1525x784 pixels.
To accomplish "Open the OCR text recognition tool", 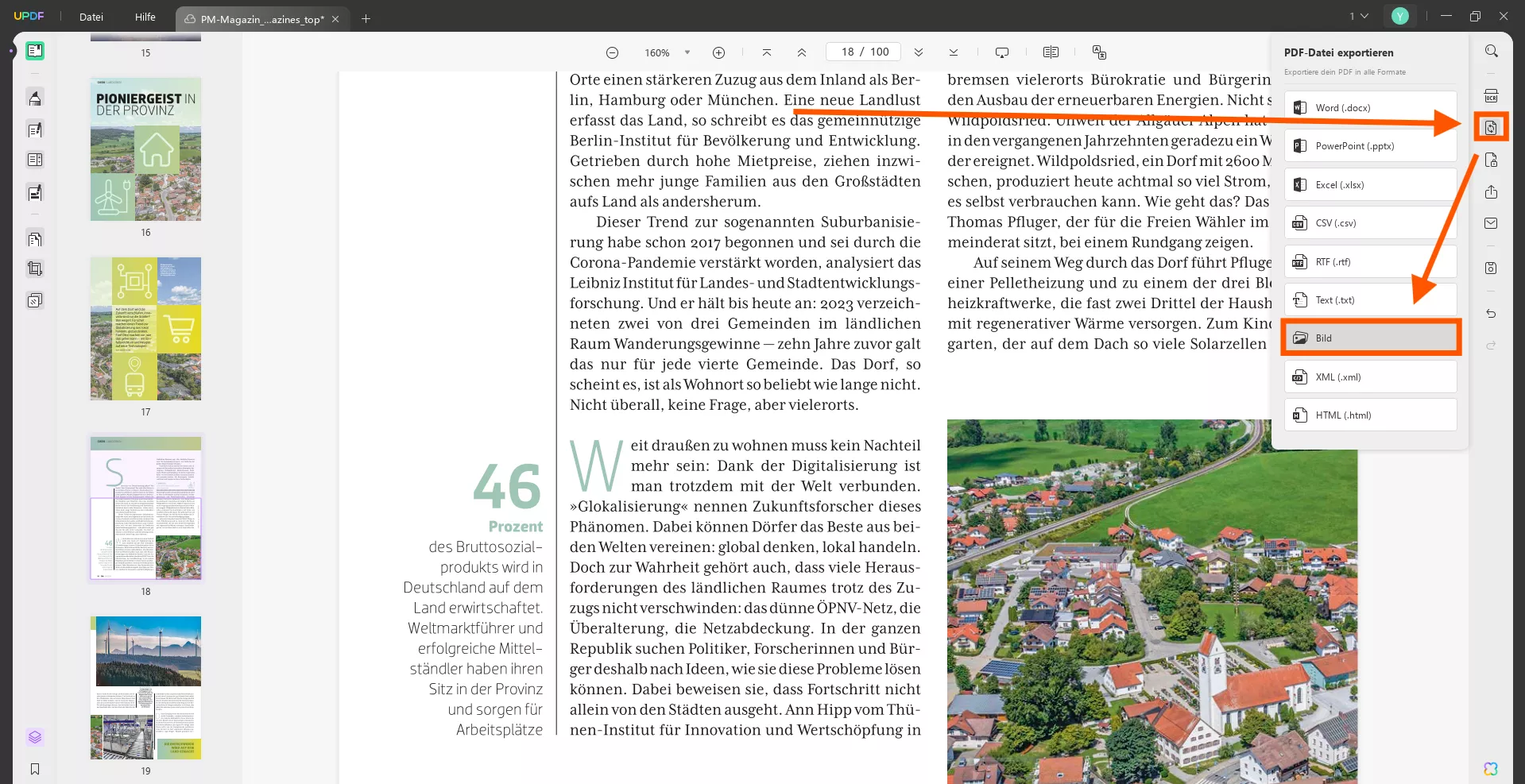I will coord(1492,95).
